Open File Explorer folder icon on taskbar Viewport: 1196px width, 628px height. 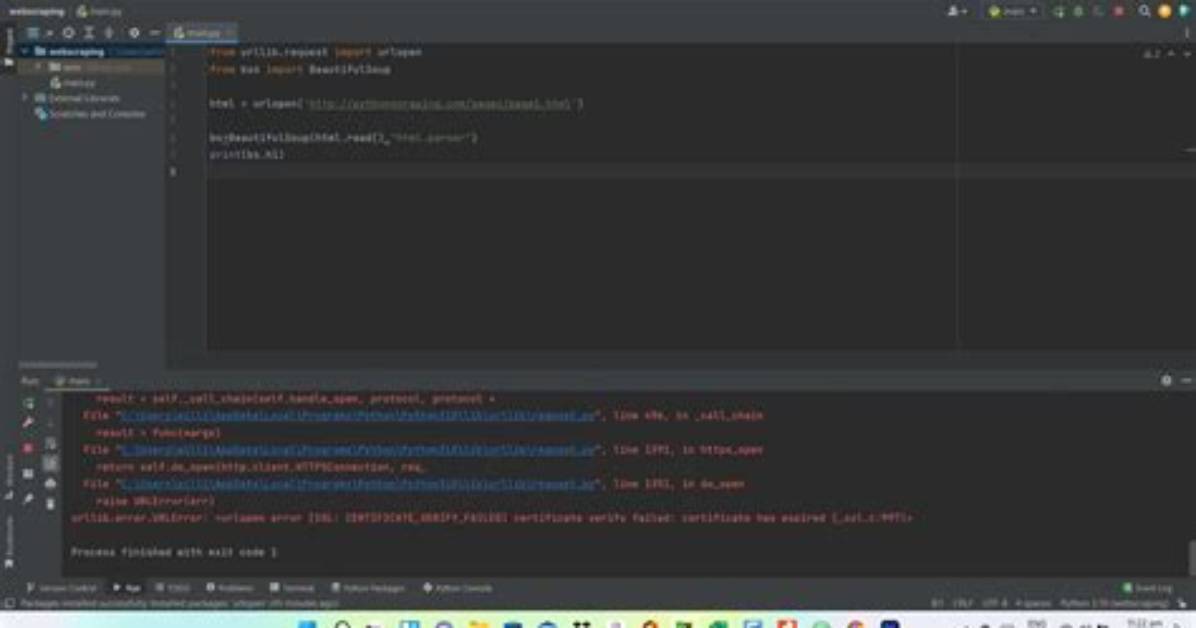pyautogui.click(x=478, y=624)
